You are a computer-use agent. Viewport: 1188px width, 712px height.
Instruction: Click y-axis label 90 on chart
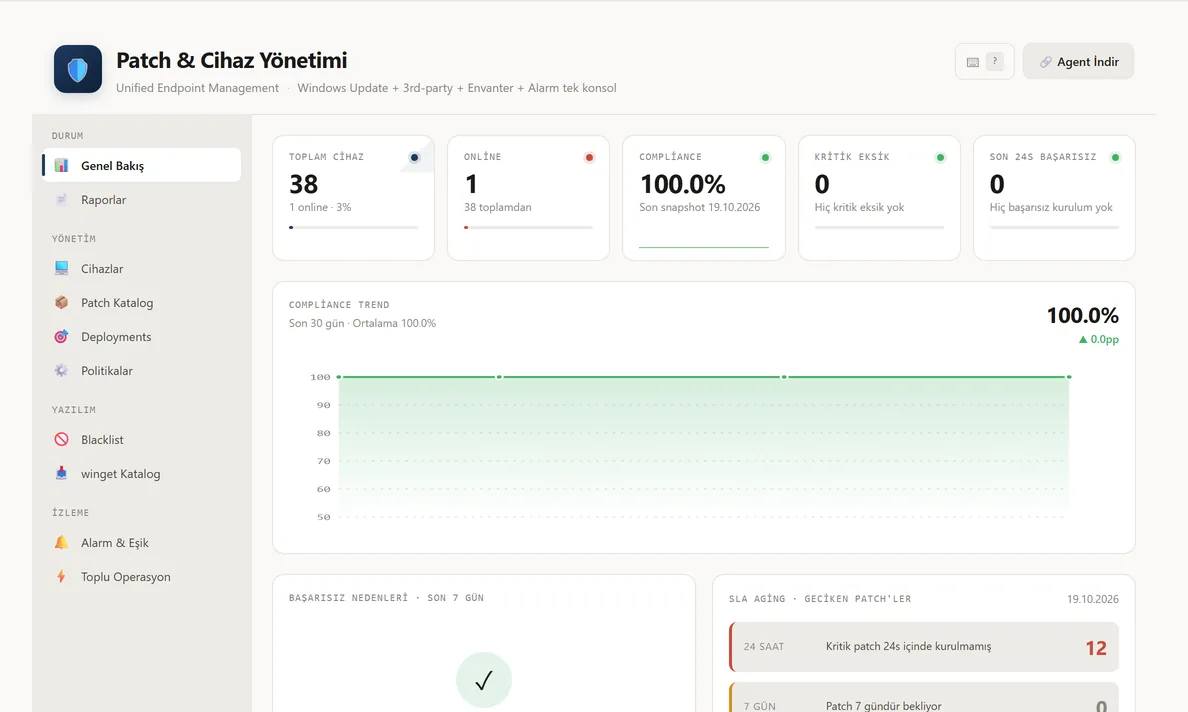tap(324, 405)
